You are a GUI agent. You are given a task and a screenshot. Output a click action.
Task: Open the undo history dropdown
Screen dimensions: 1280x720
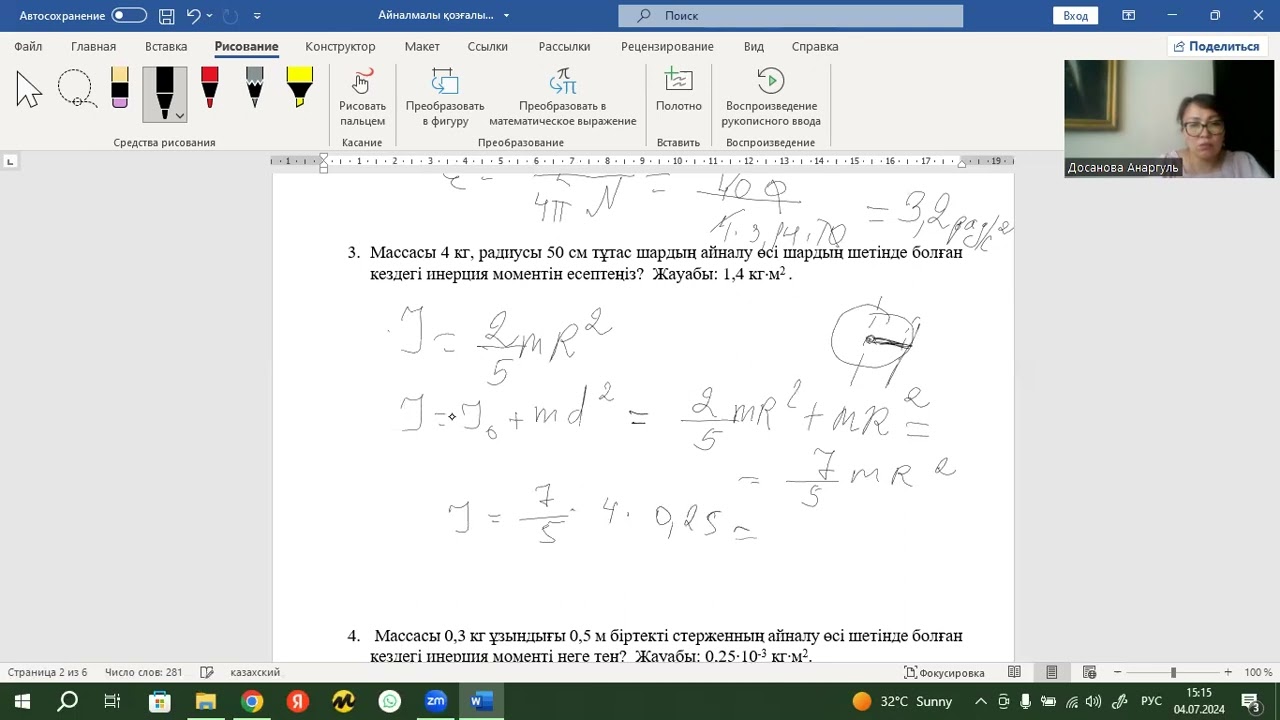(210, 16)
